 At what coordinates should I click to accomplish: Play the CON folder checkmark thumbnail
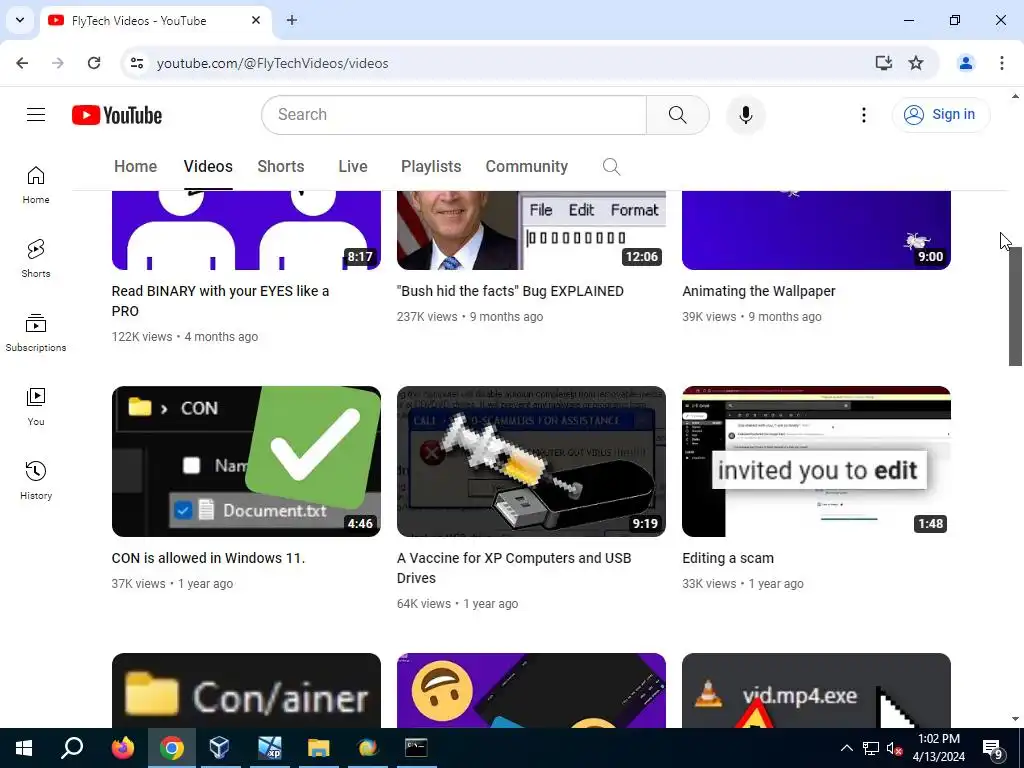tap(246, 461)
